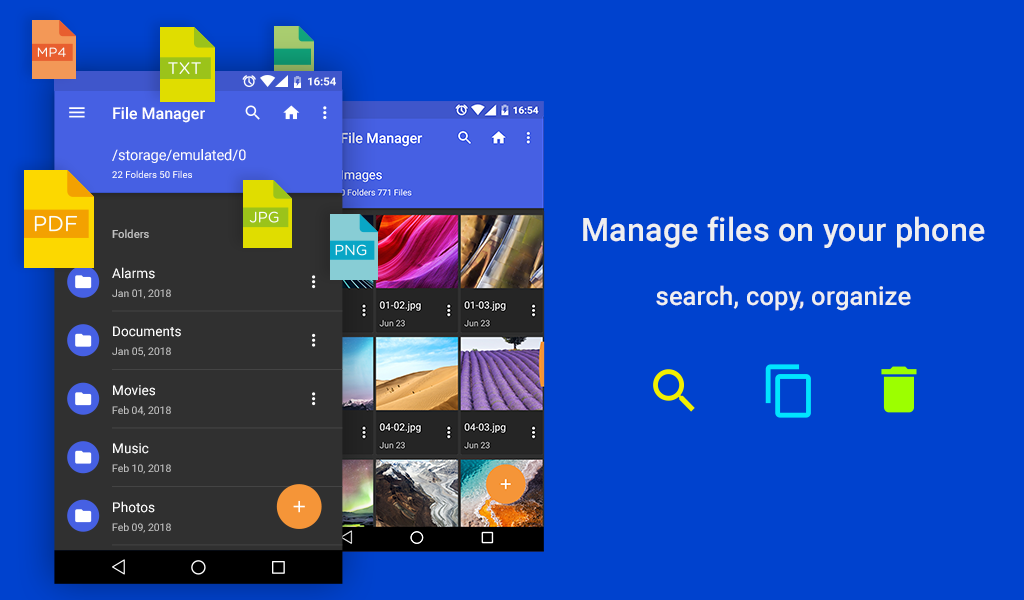Click the 'Manage files on your phone' headline
The width and height of the screenshot is (1024, 600).
pos(783,230)
